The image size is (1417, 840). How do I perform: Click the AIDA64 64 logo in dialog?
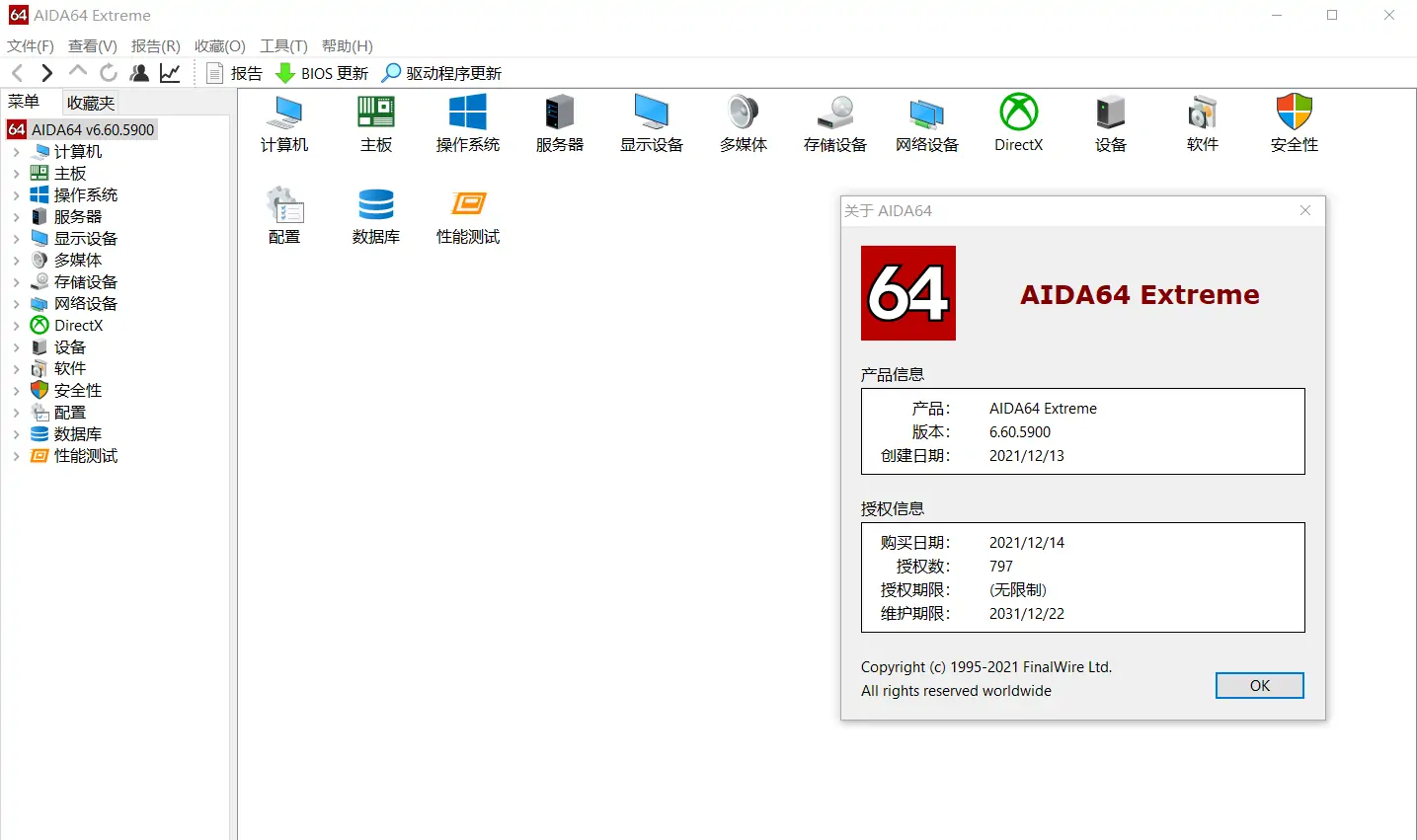click(908, 293)
